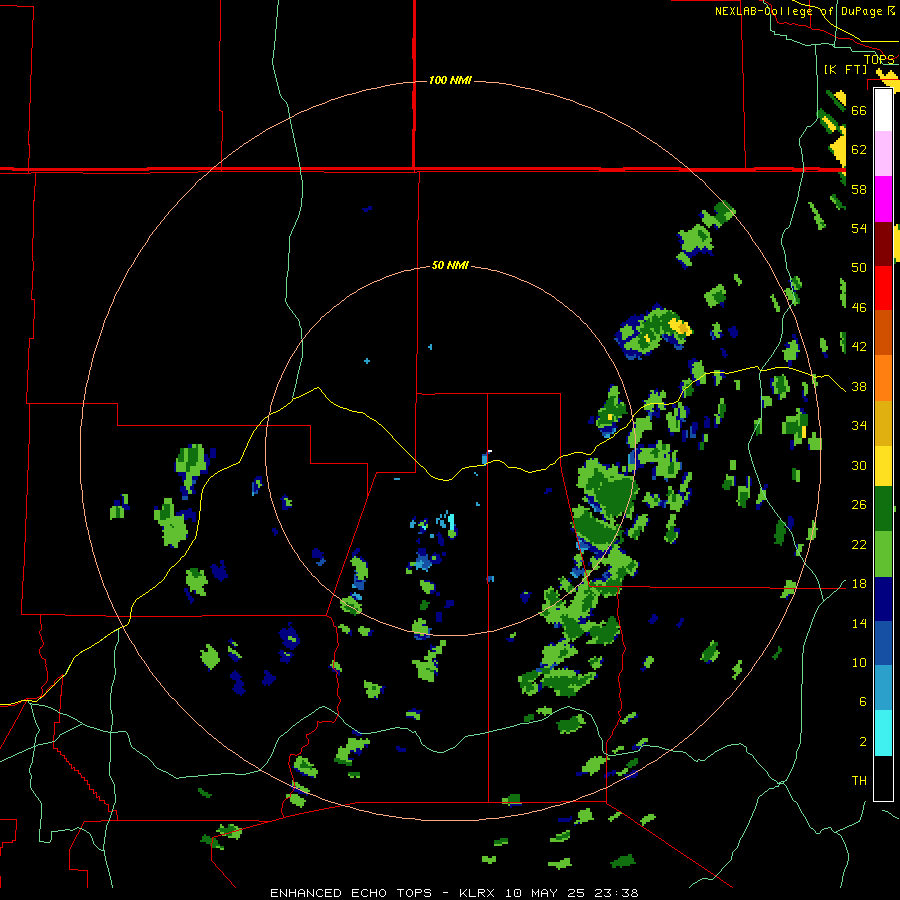Click the 62 value on the legend
Image resolution: width=900 pixels, height=900 pixels.
[859, 149]
